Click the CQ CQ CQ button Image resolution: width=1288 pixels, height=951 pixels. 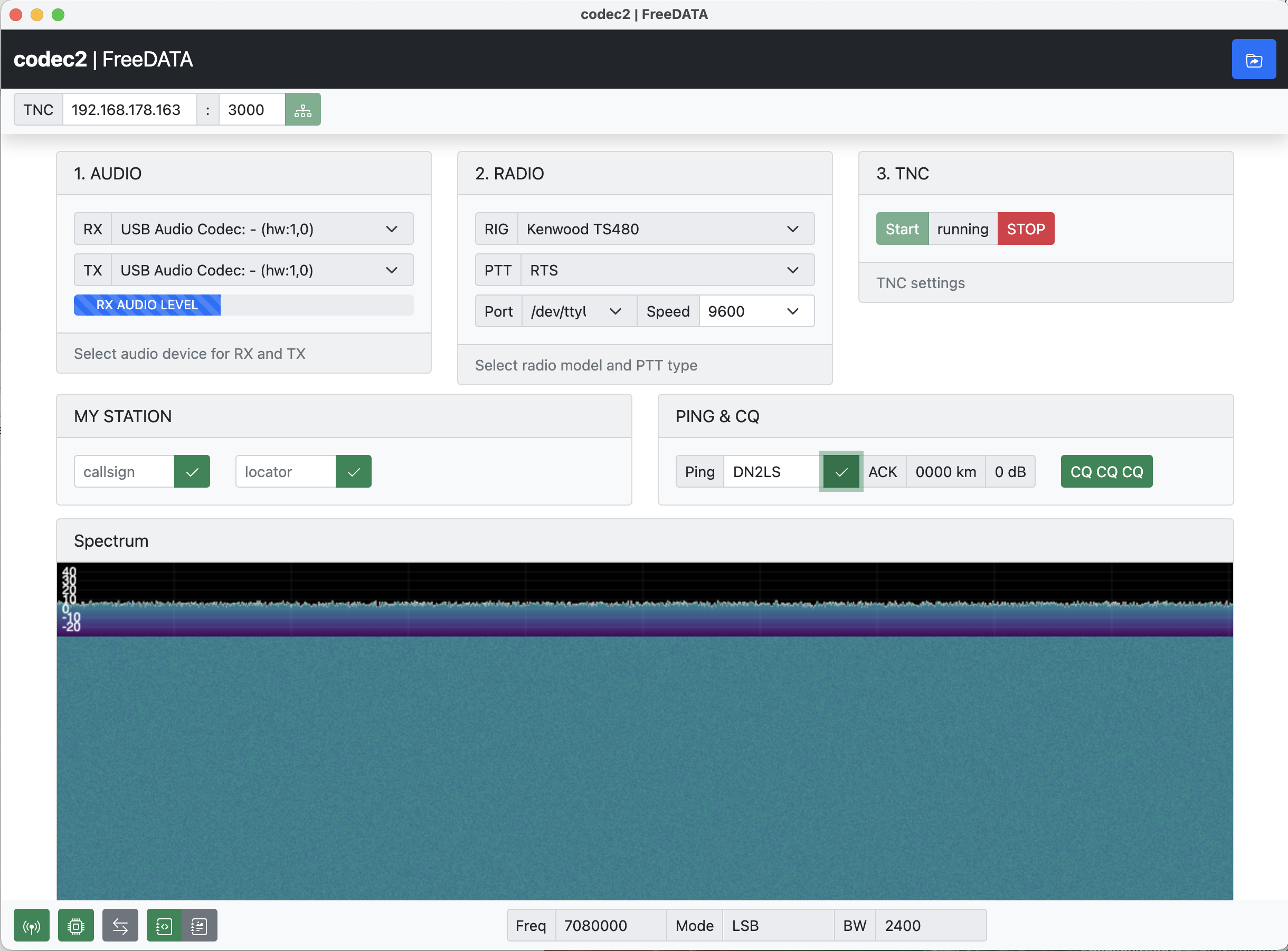pyautogui.click(x=1106, y=471)
